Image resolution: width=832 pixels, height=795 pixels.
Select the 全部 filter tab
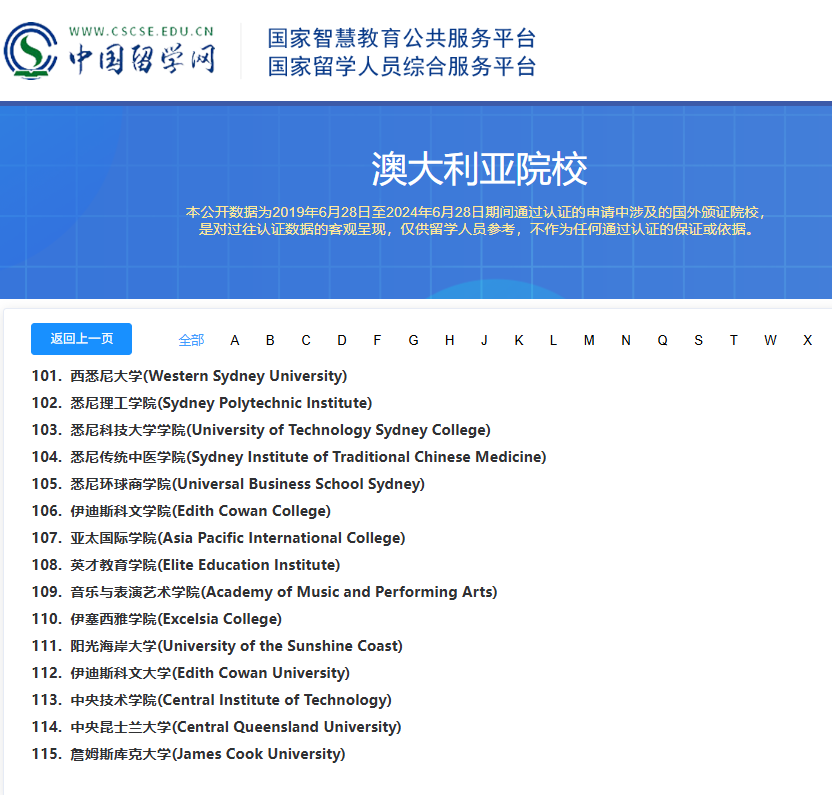191,340
